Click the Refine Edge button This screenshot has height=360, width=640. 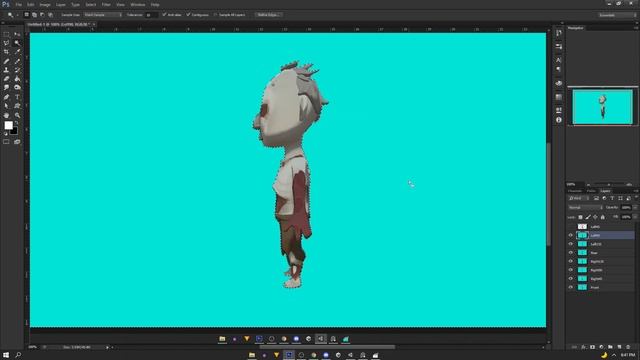click(x=268, y=15)
